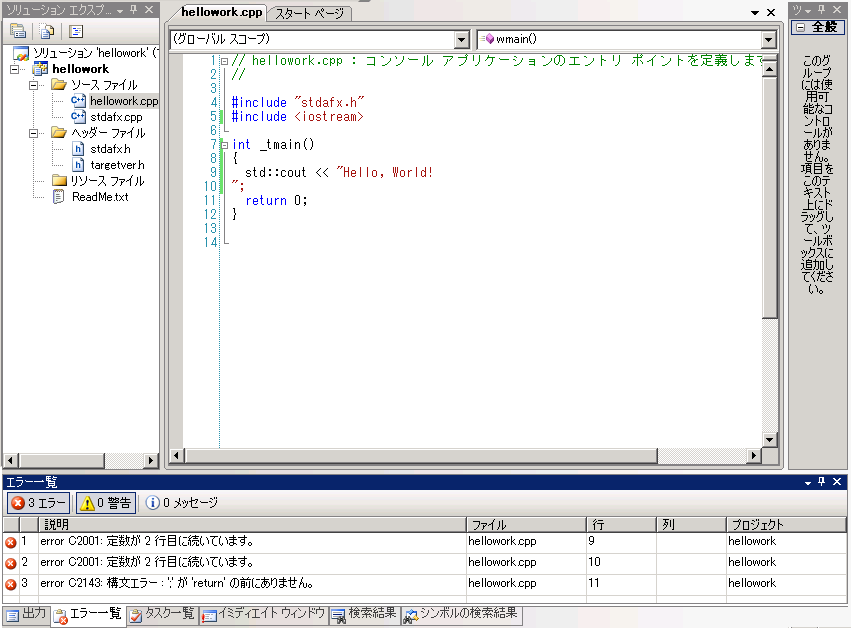Switch to the 検索結果 tab
The width and height of the screenshot is (851, 628).
click(364, 615)
